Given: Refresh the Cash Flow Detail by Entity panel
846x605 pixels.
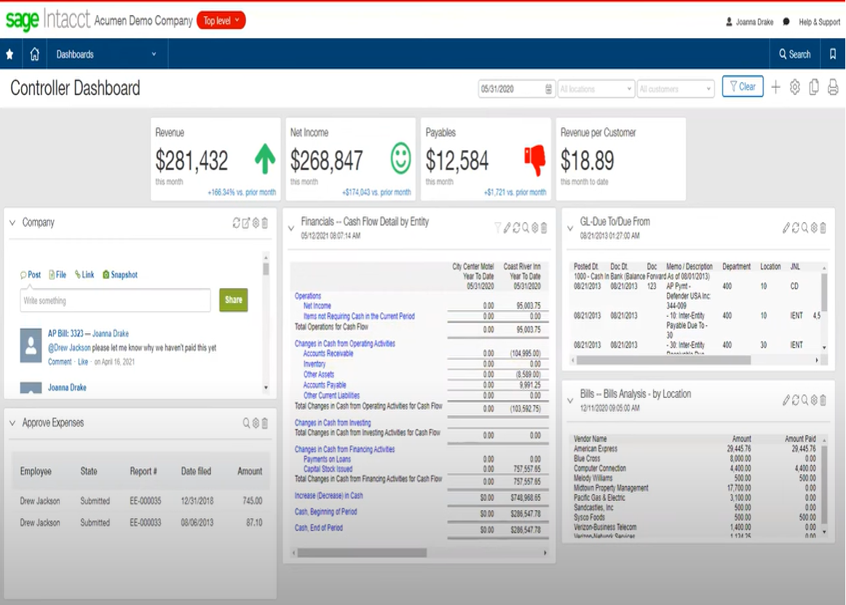Looking at the screenshot, I should 516,228.
